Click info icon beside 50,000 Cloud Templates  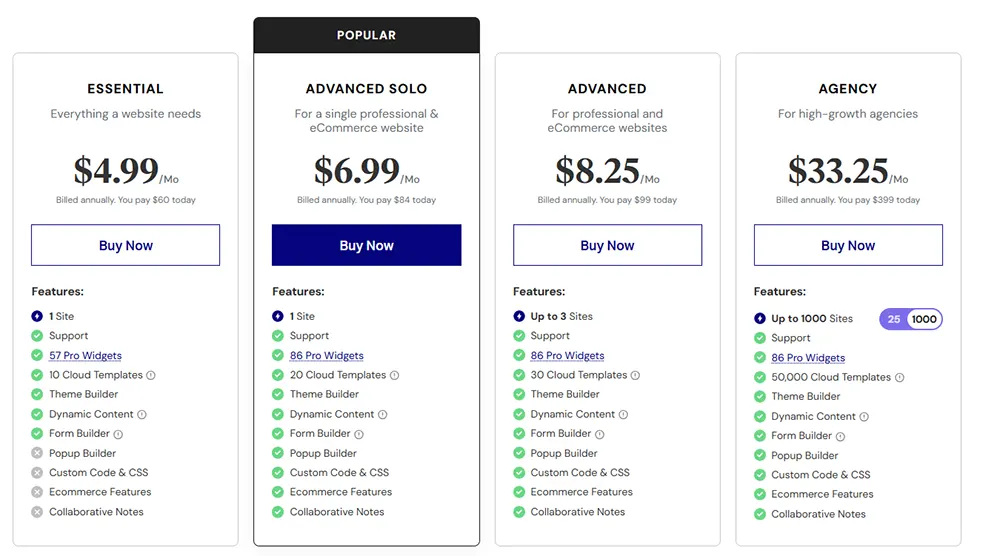coord(899,377)
